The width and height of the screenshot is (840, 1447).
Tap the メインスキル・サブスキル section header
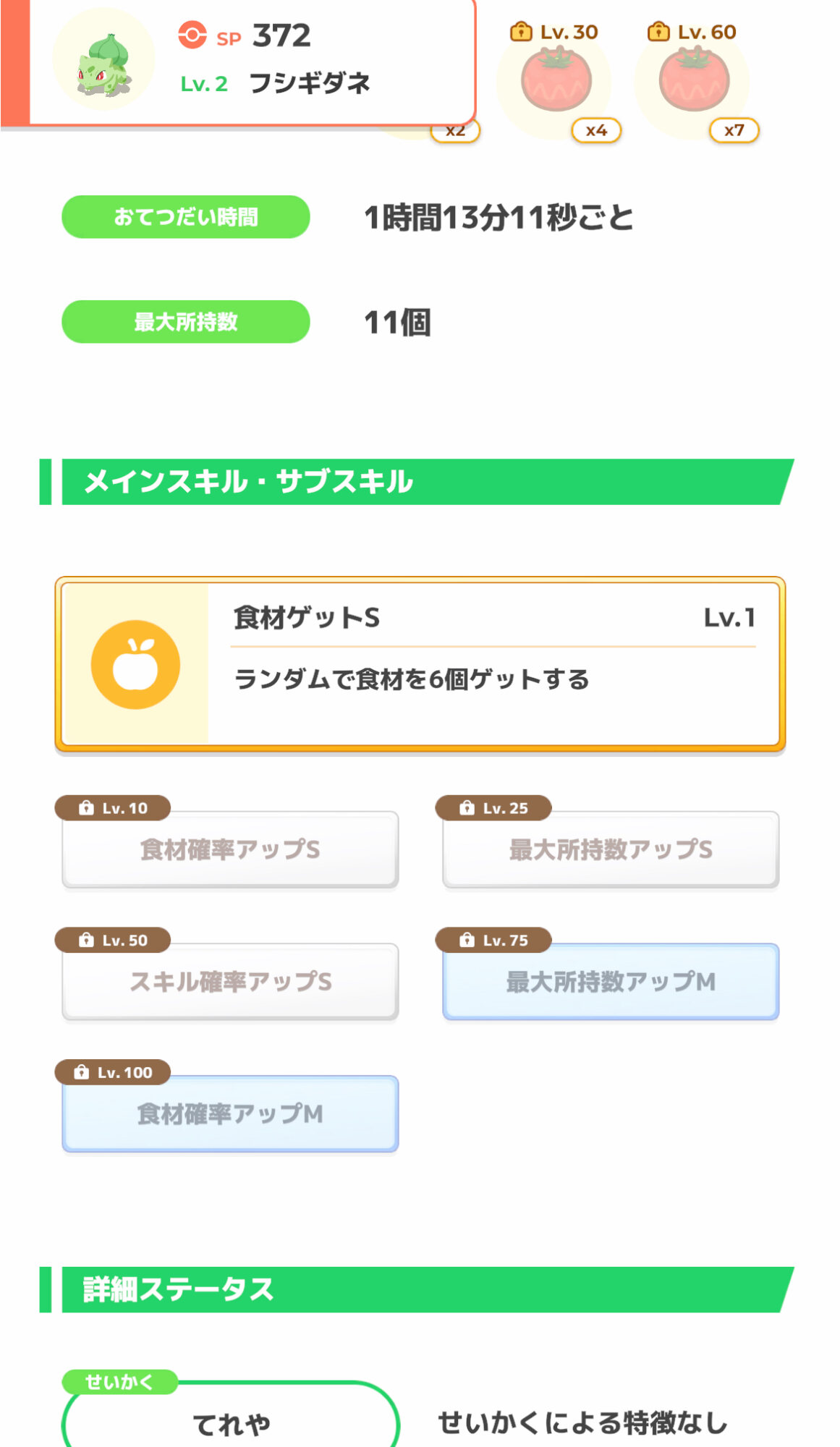point(420,482)
